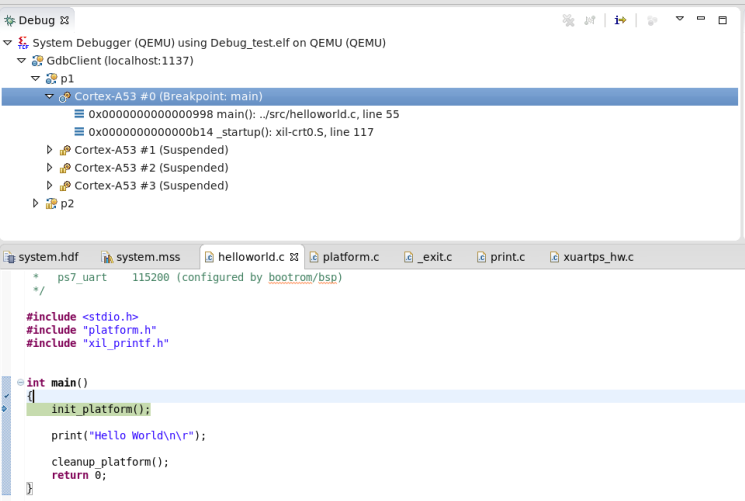Close the Debug view tab
The image size is (745, 501).
(x=65, y=20)
